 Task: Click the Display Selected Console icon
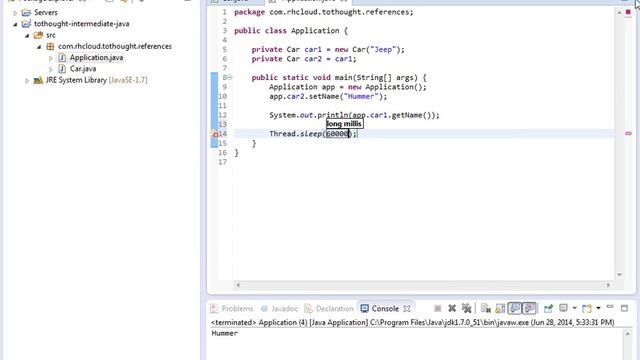pos(563,308)
